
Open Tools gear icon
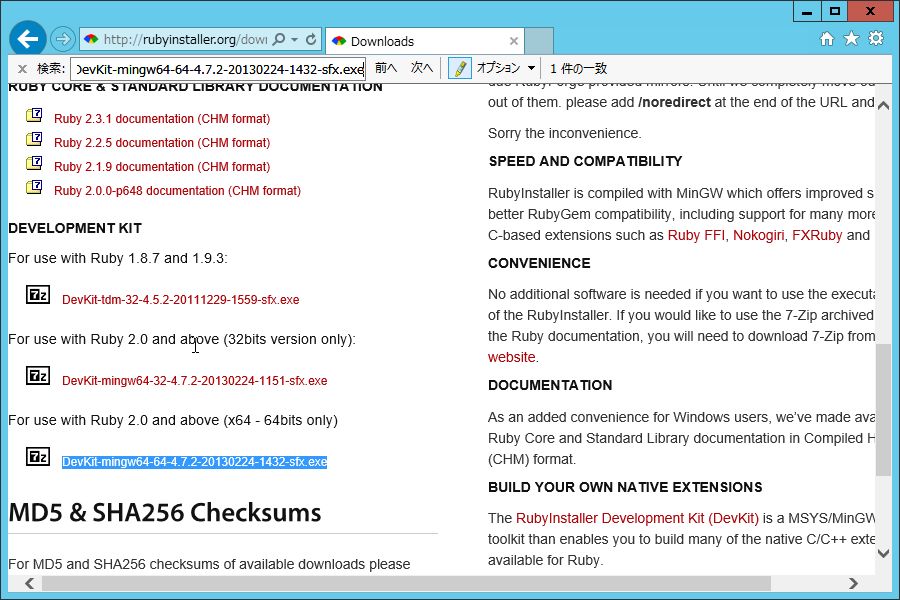876,38
